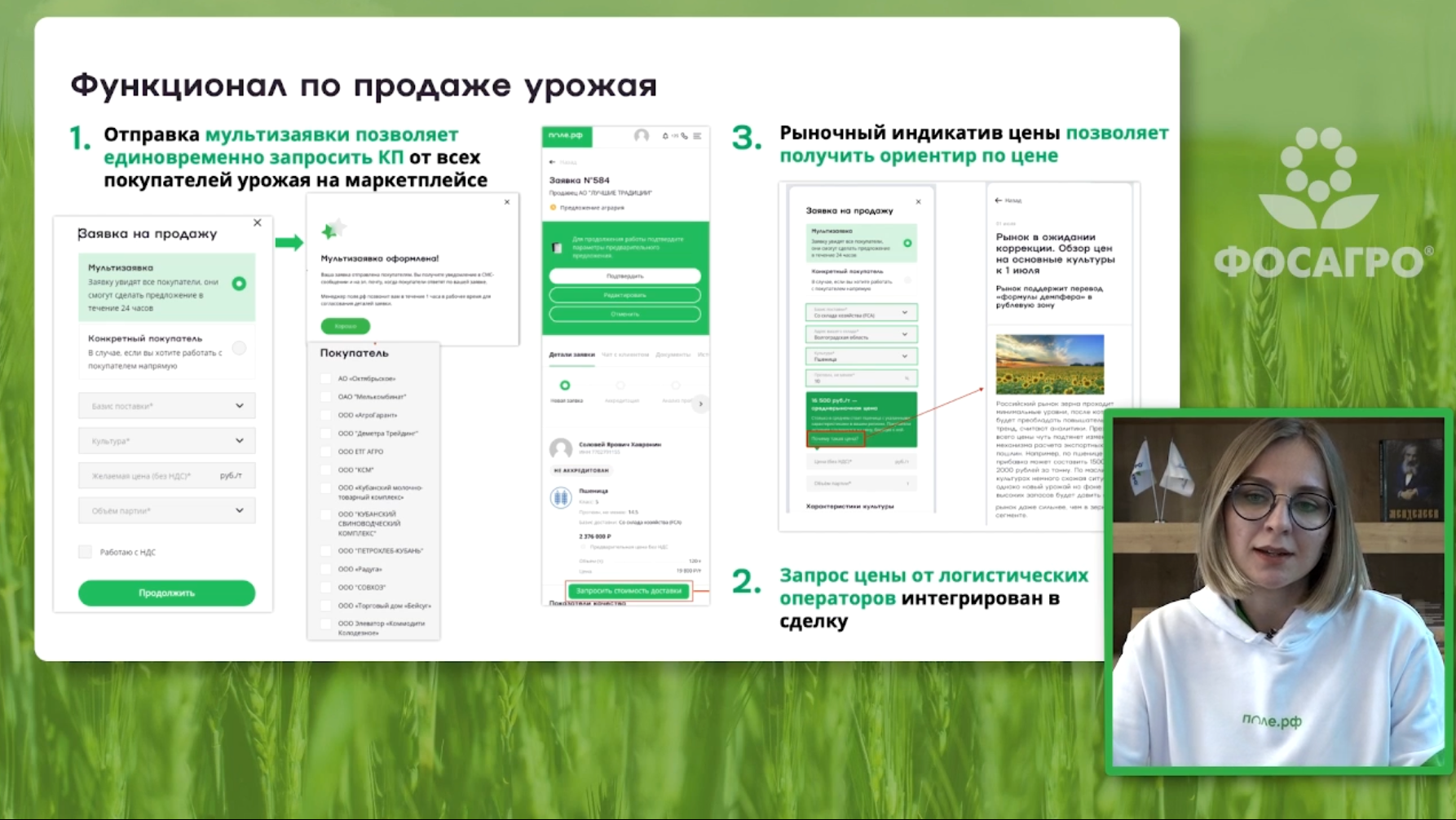This screenshot has width=1456, height=820.
Task: Open the «Объём партии» dropdown in left form
Action: [x=166, y=510]
